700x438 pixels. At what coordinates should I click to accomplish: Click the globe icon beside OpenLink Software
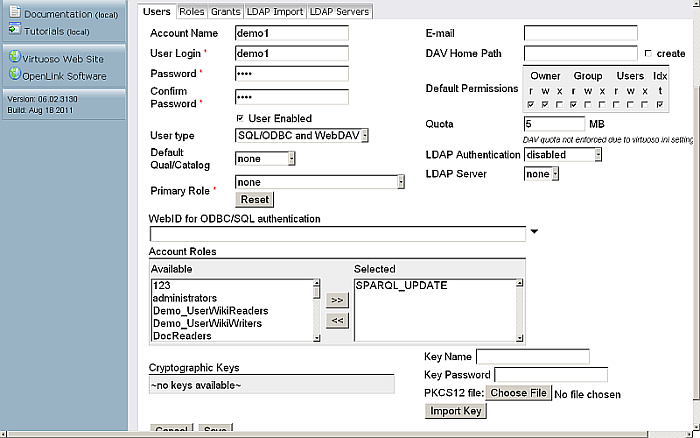tap(15, 74)
